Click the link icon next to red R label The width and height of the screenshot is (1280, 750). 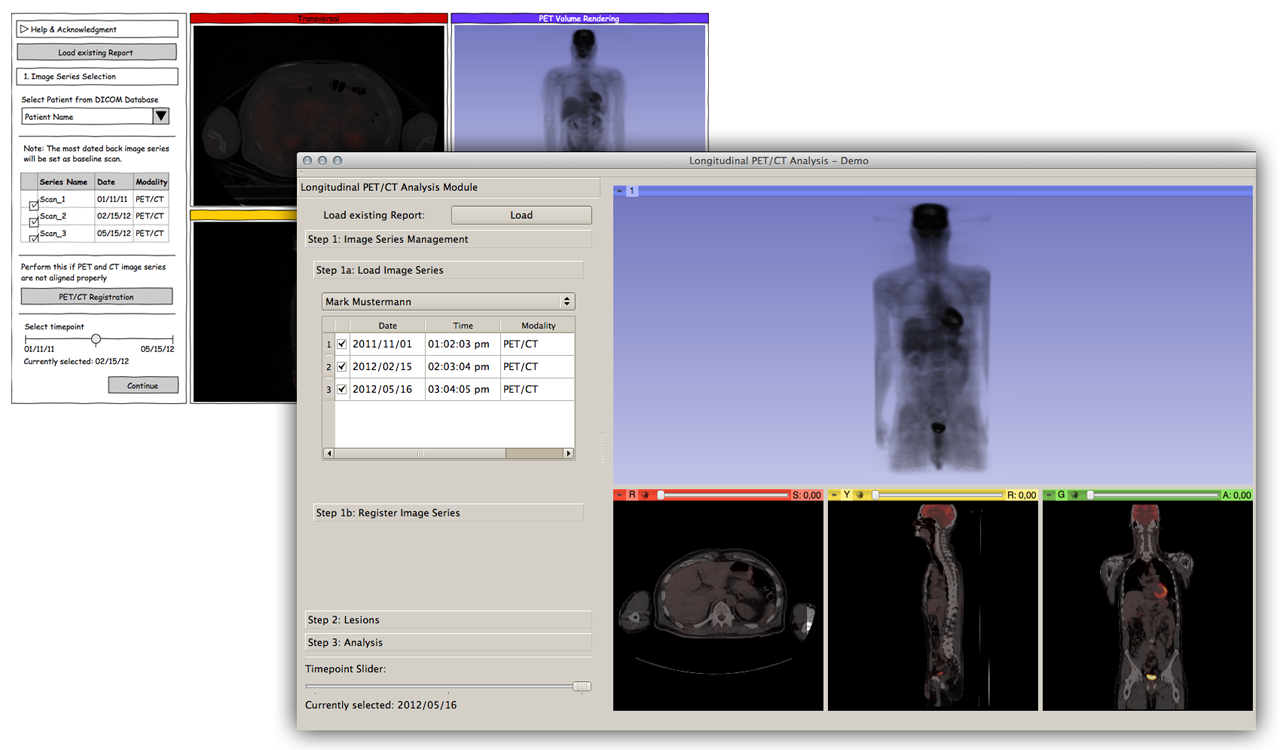coord(645,495)
